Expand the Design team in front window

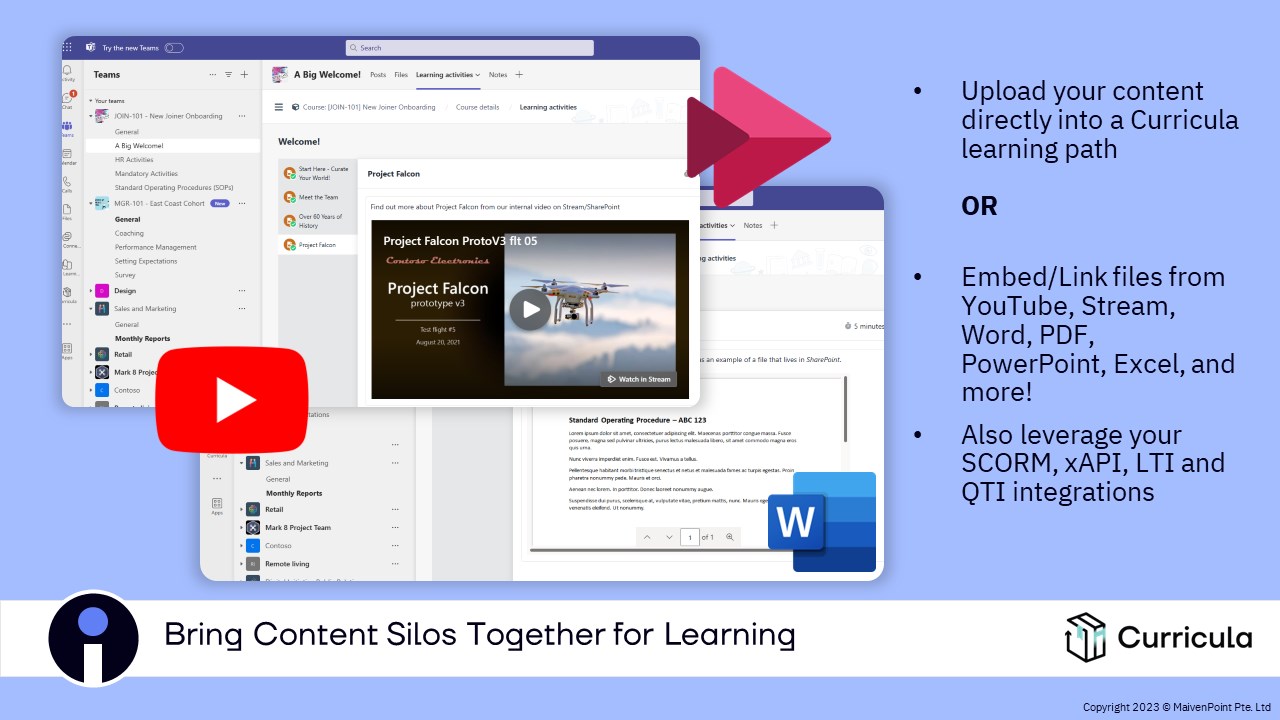90,291
